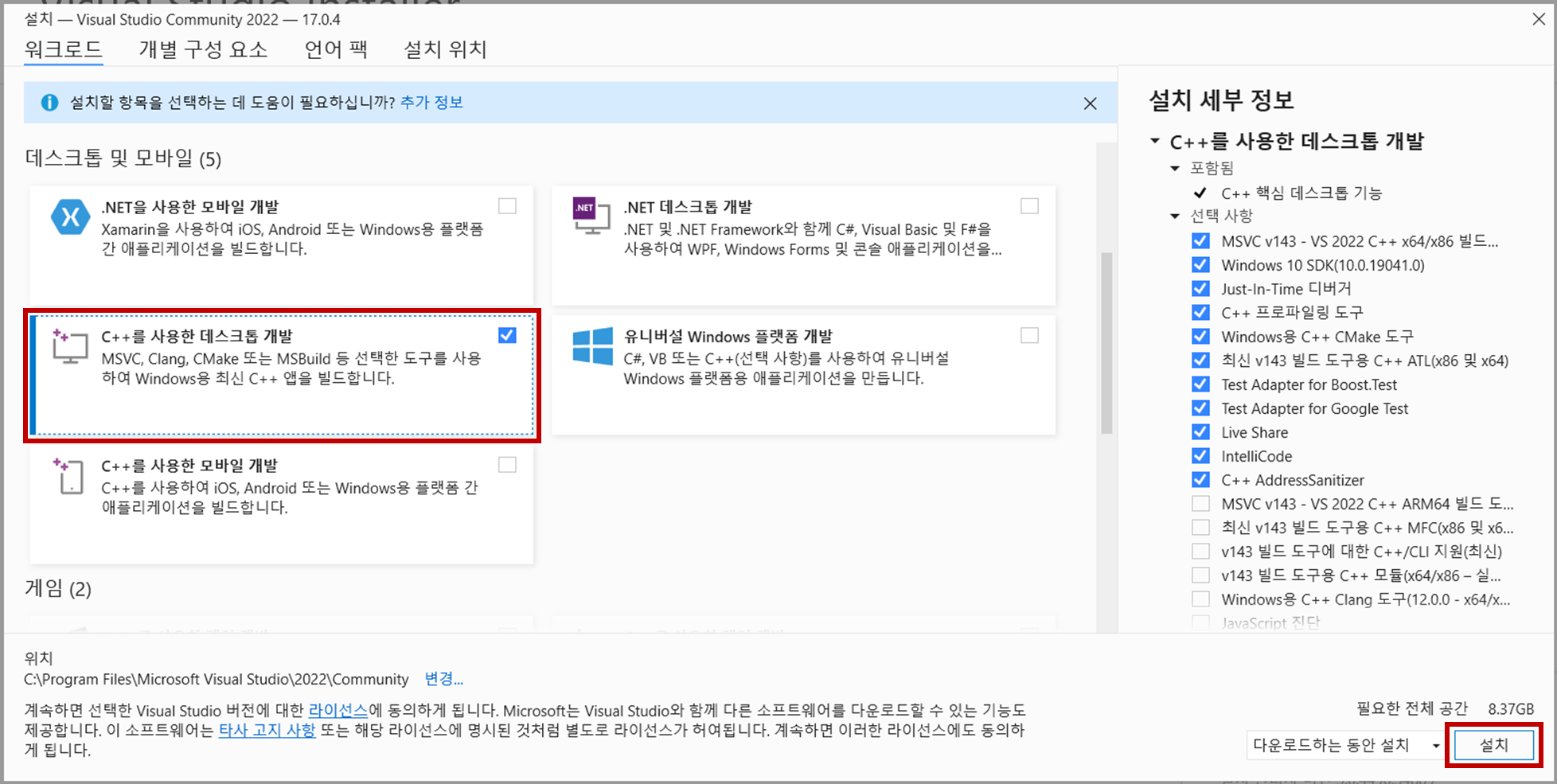
Task: Uncheck the C++를 사용한 데스크톱 개발 workload
Action: (507, 335)
